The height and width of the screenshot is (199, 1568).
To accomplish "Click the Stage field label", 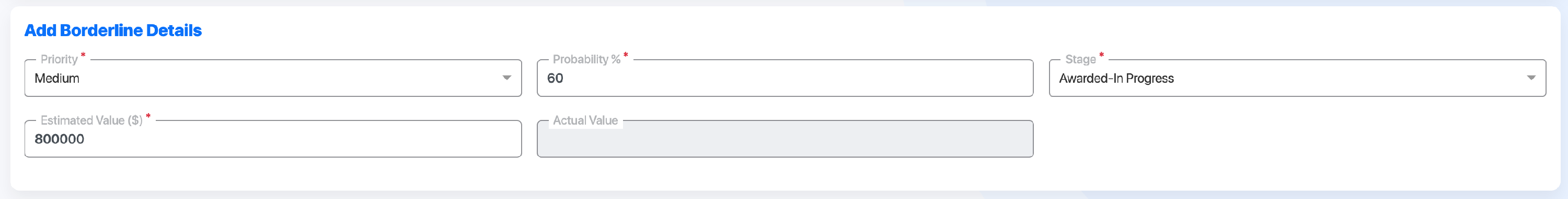I will tap(1080, 59).
